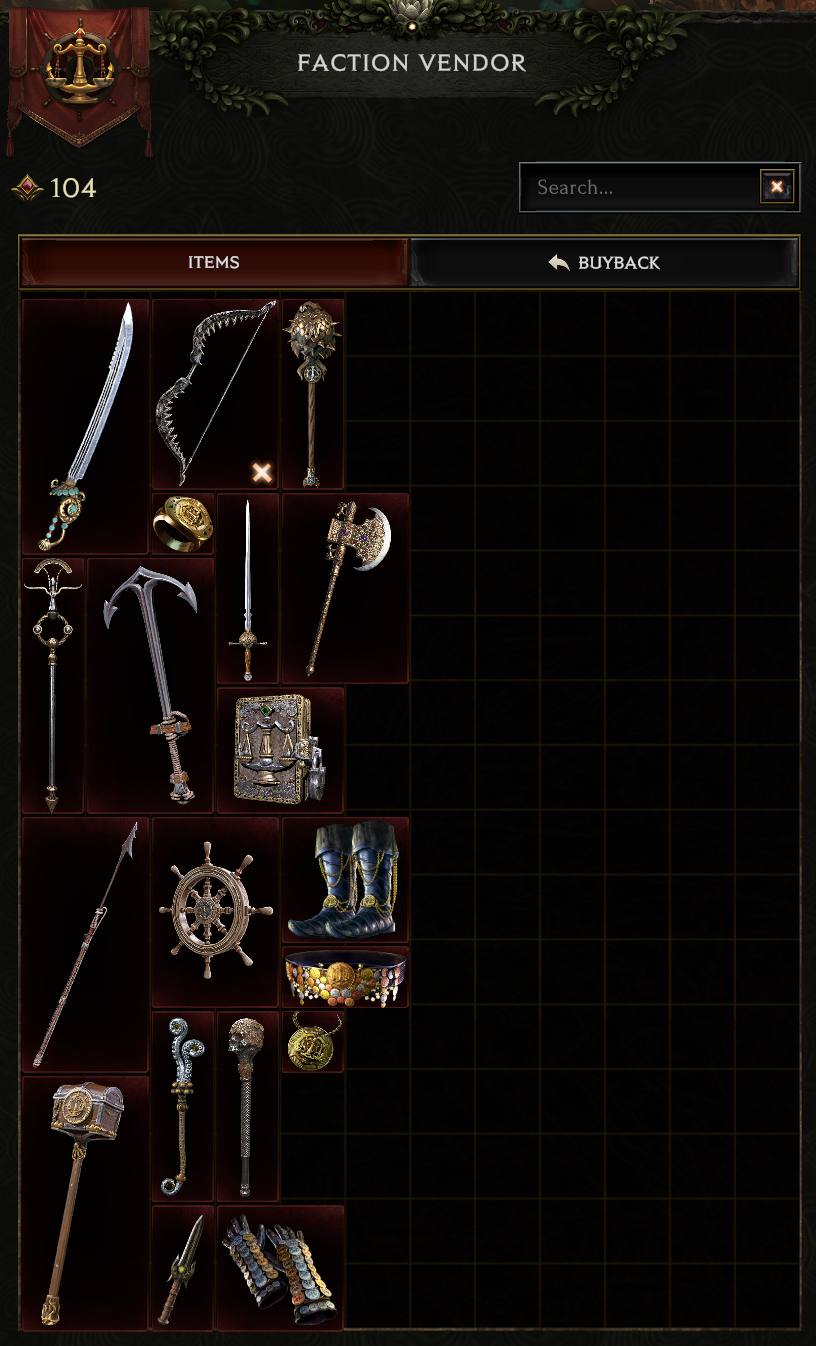Click the faction favor currency counter
This screenshot has height=1346, width=816.
(x=55, y=187)
